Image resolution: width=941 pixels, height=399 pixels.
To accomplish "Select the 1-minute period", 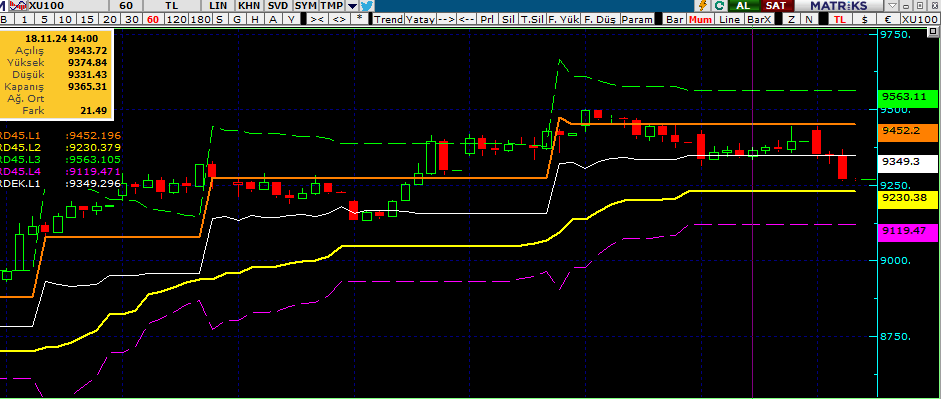I will pyautogui.click(x=25, y=19).
